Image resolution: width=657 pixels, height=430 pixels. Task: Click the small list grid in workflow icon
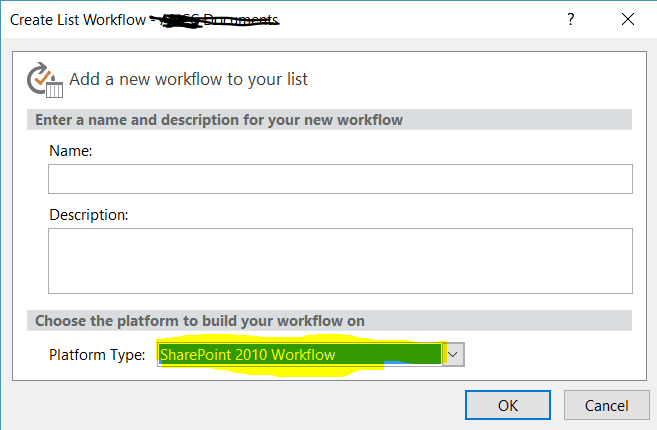pyautogui.click(x=54, y=90)
